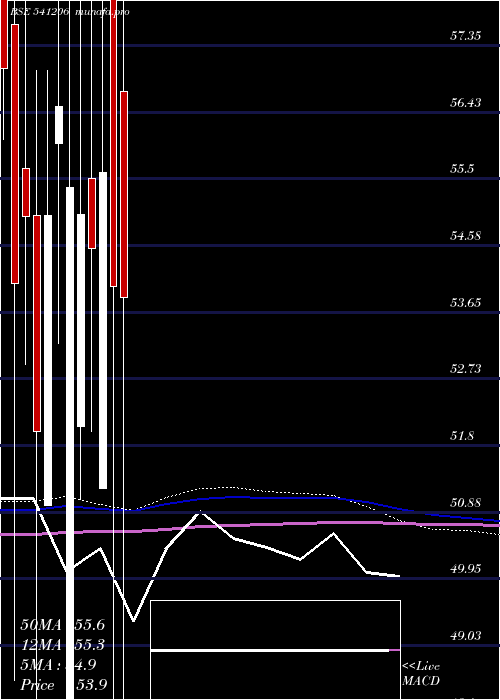Viewport: 500px width, 700px height.
Task: Click the 52.73 price axis label
Action: pos(465,368)
